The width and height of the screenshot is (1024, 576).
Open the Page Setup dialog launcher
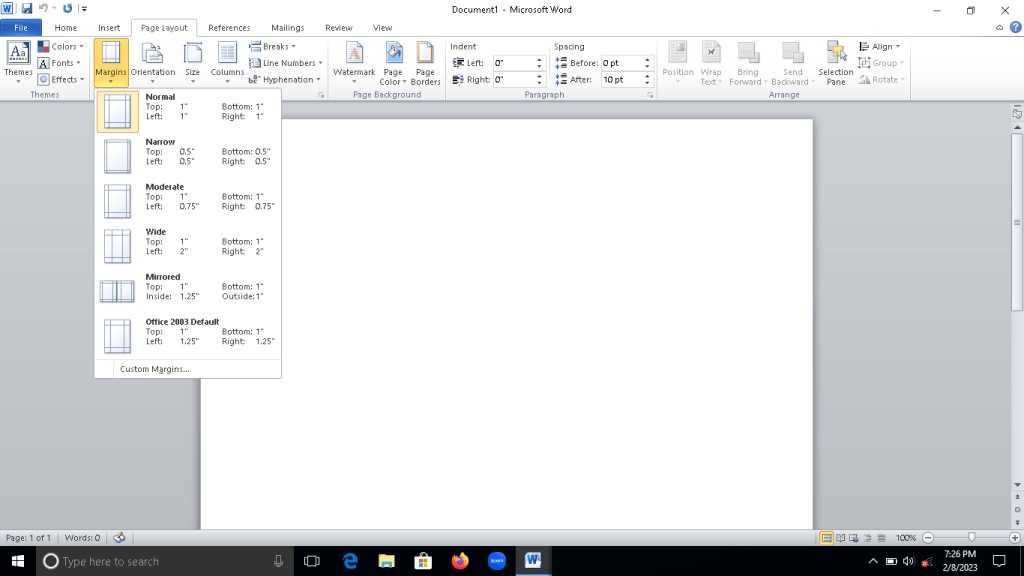click(321, 95)
